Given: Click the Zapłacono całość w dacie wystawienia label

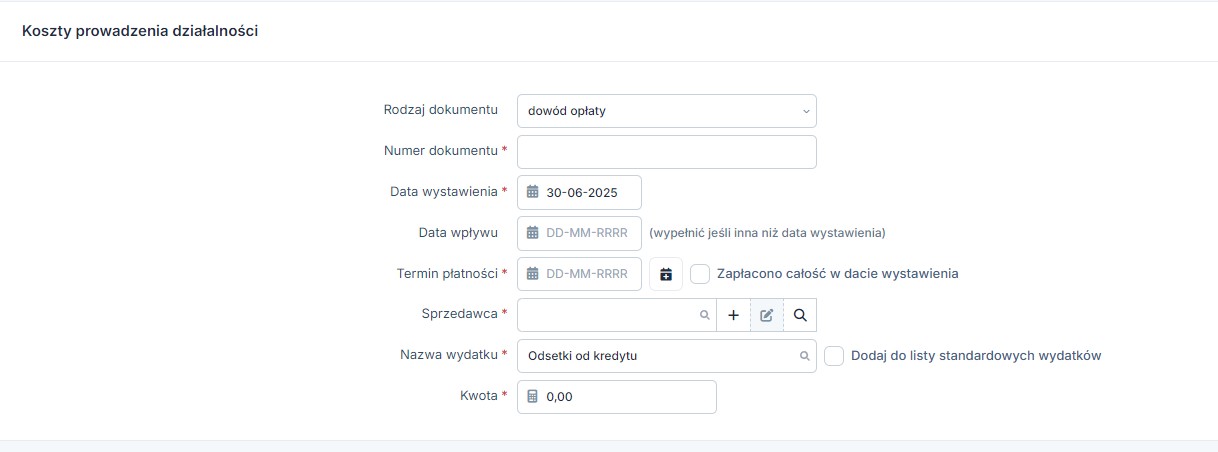Looking at the screenshot, I should click(838, 274).
